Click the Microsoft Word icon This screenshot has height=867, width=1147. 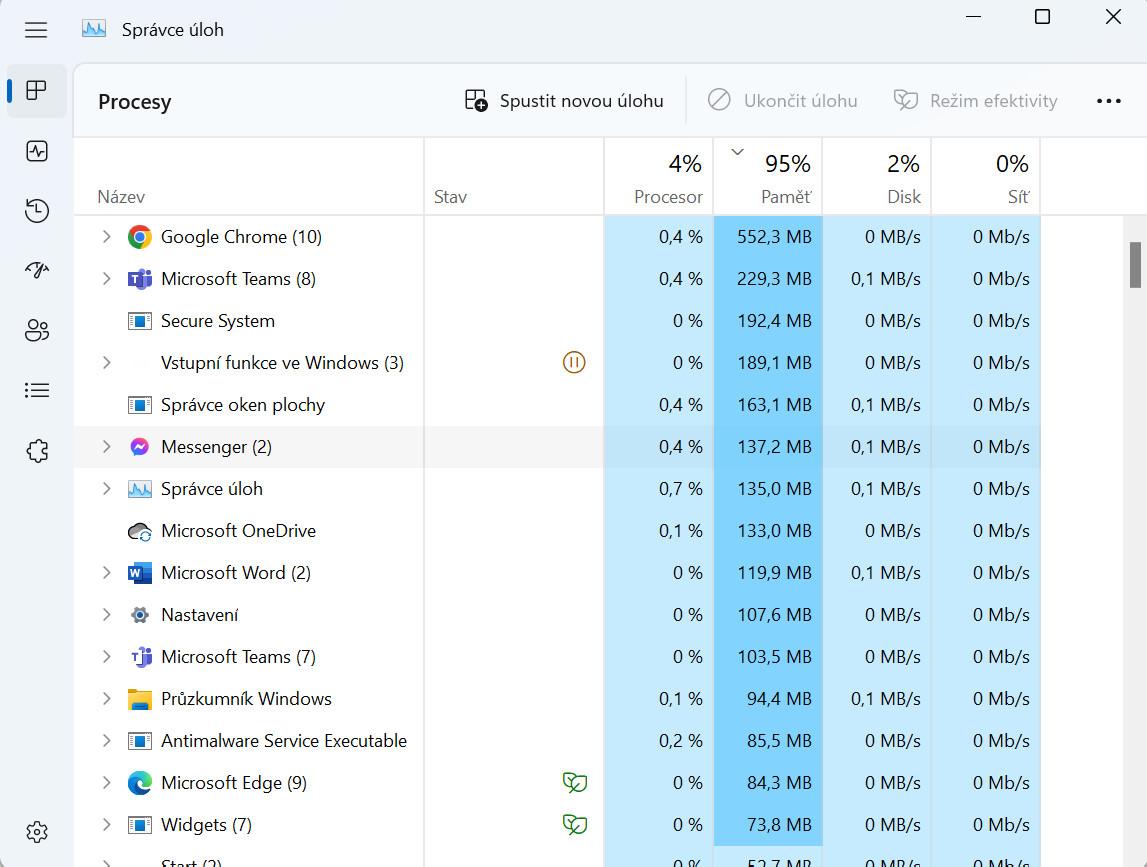[x=140, y=573]
